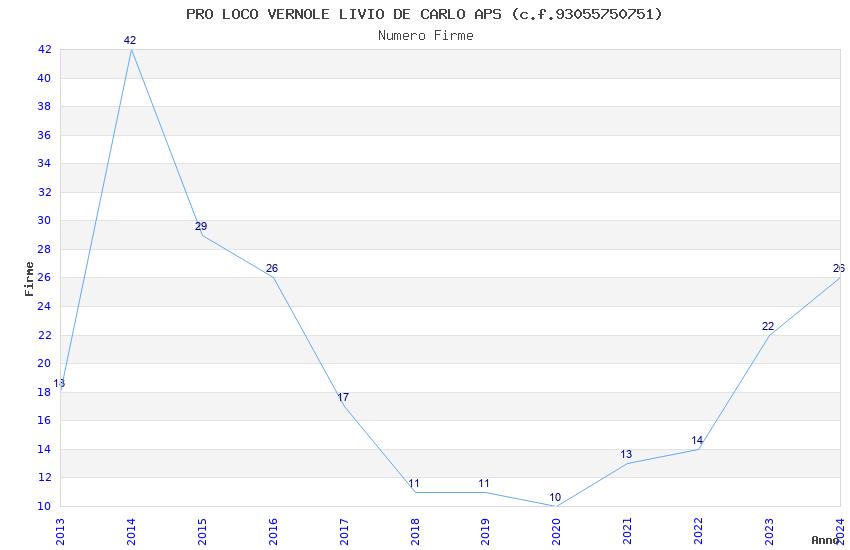Screen dimensions: 850x550
Task: Click data point label 10 for year 2020
Action: point(555,497)
